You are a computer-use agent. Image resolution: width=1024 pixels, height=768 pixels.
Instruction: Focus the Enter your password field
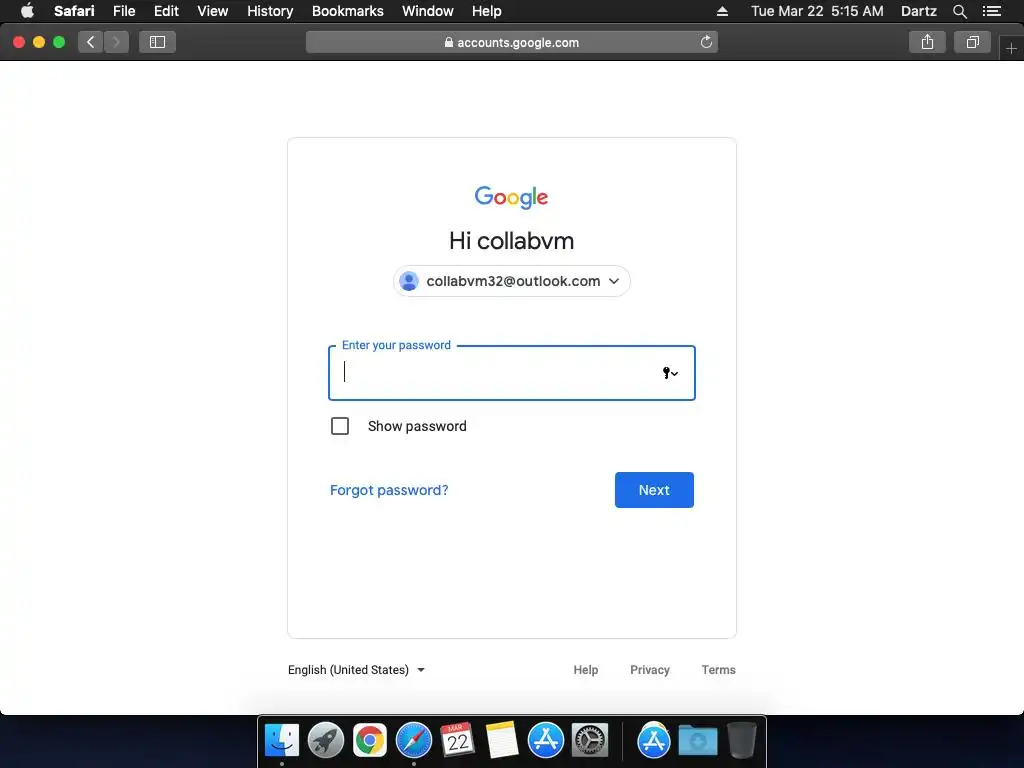pyautogui.click(x=511, y=373)
